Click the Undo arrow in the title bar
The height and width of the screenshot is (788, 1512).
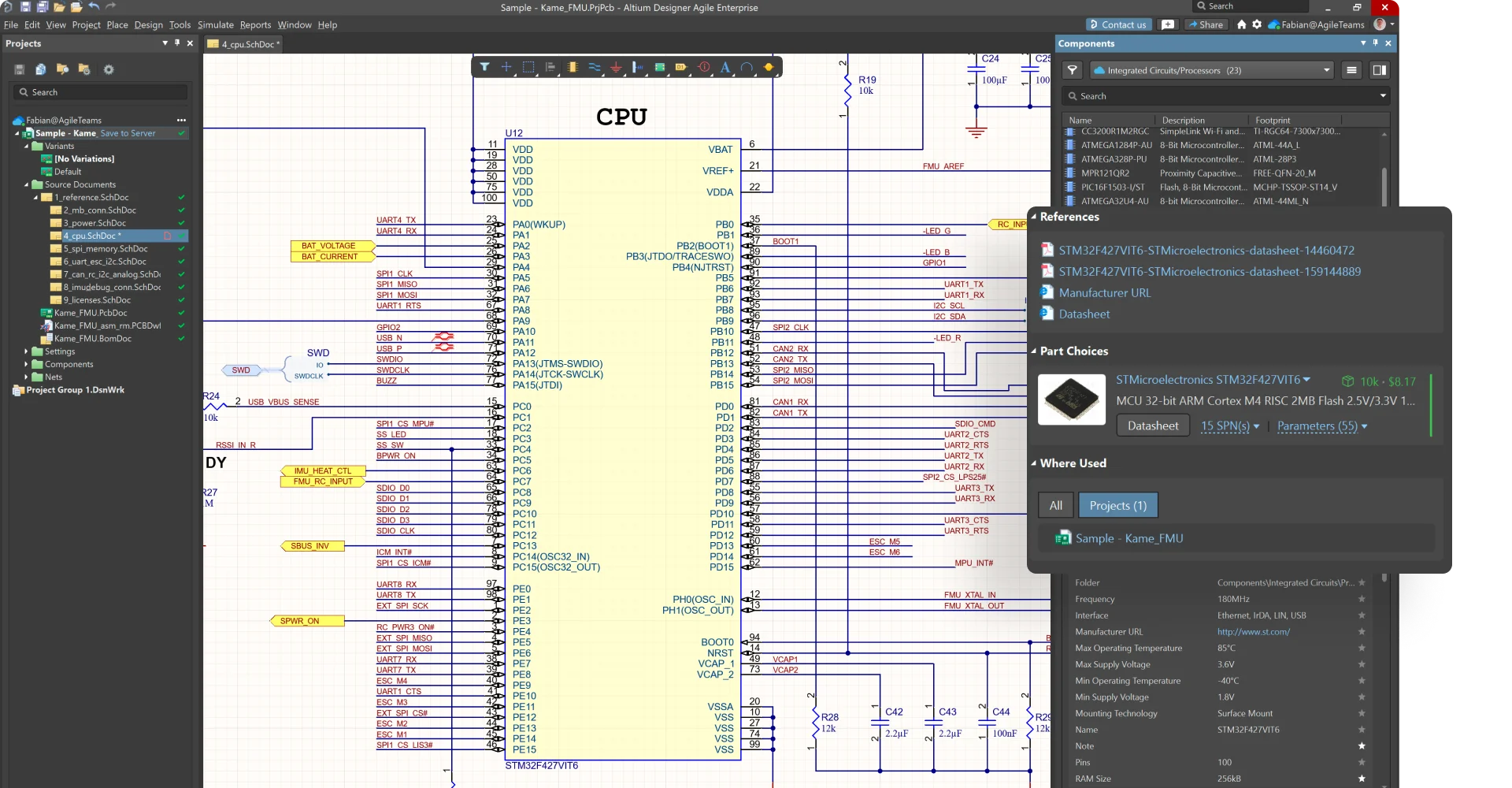click(x=94, y=7)
